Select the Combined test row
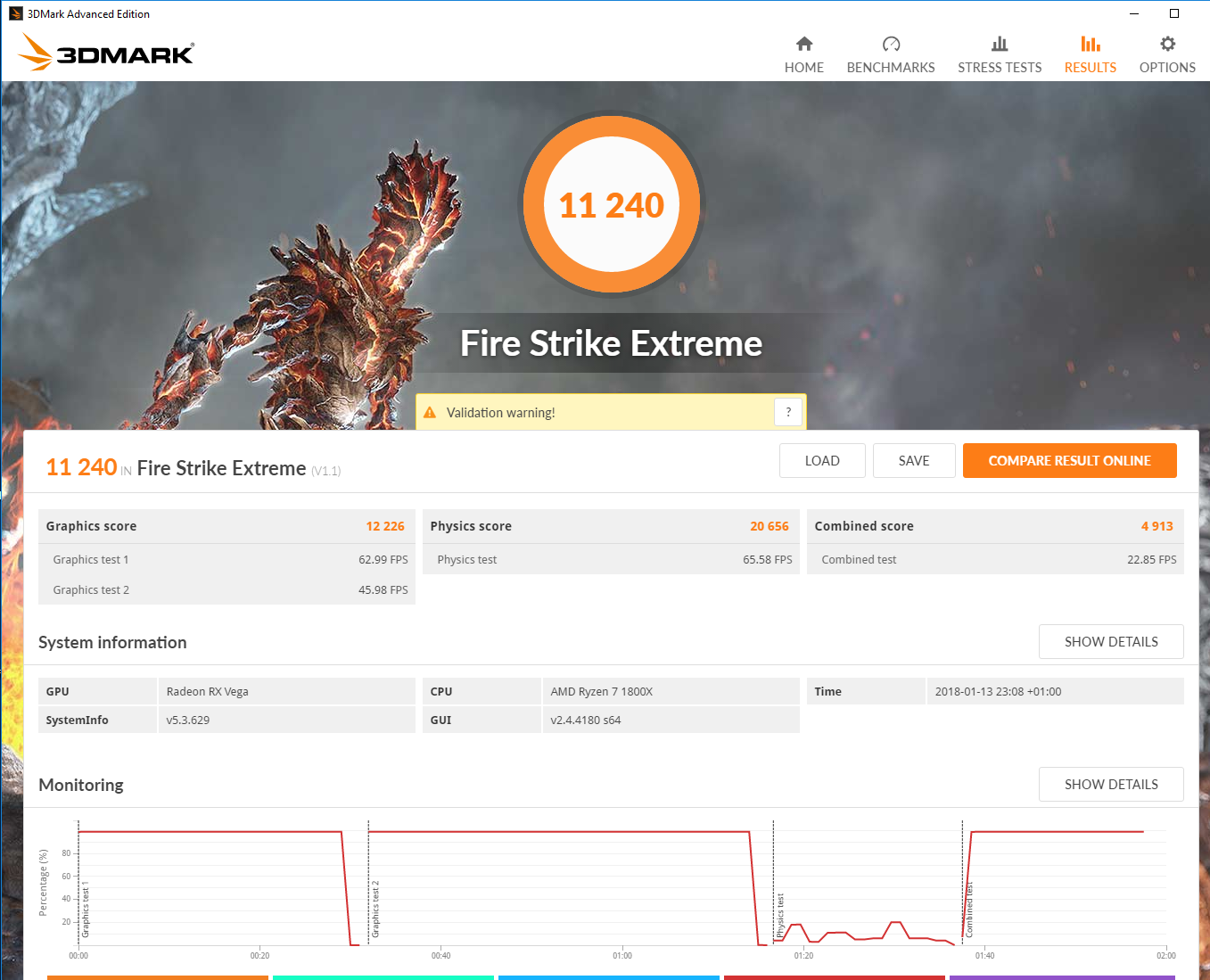Screen dimensions: 1210x980 click(x=995, y=560)
